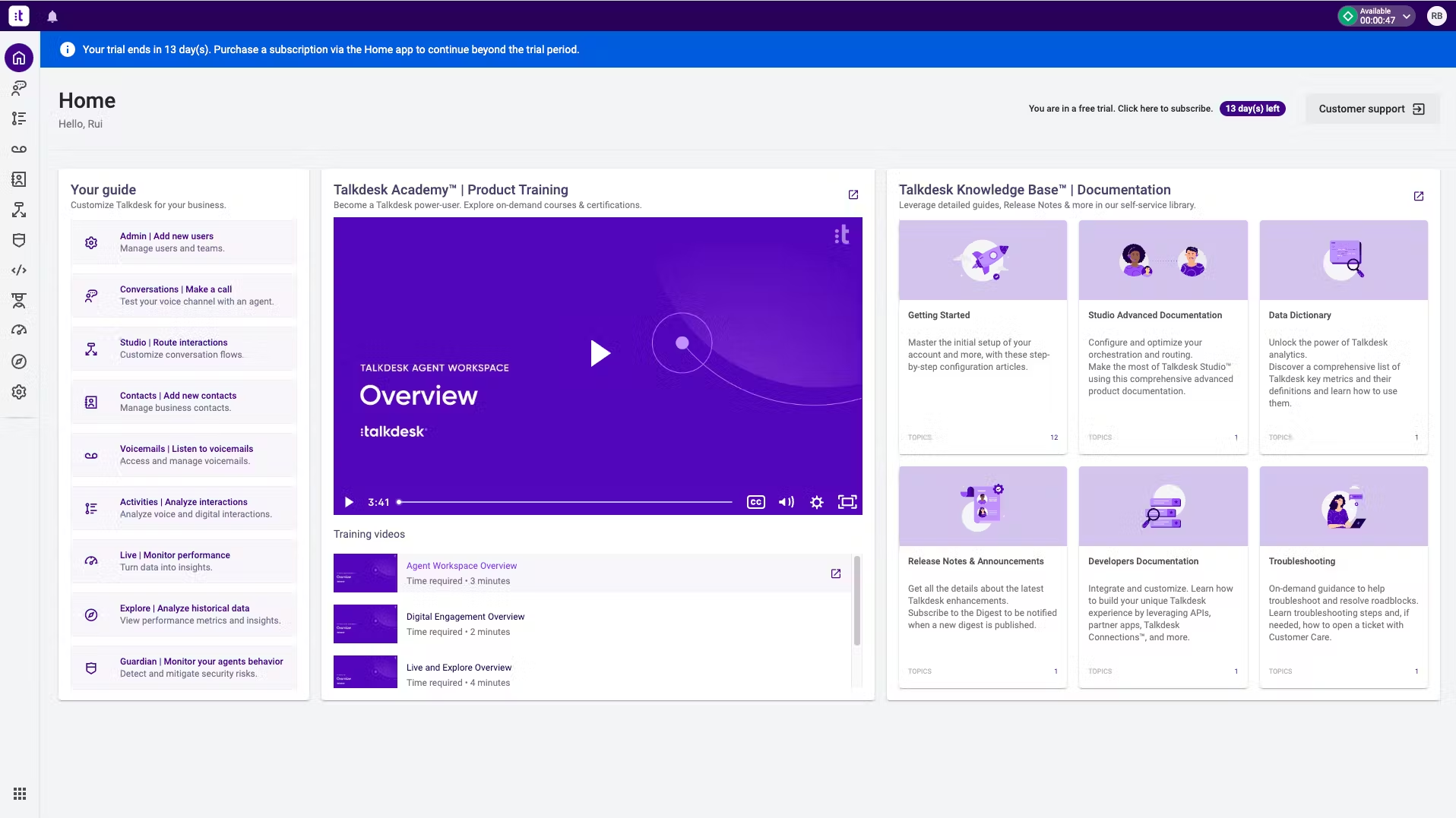Open the Studio app in sidebar
This screenshot has width=1456, height=818.
pyautogui.click(x=19, y=210)
